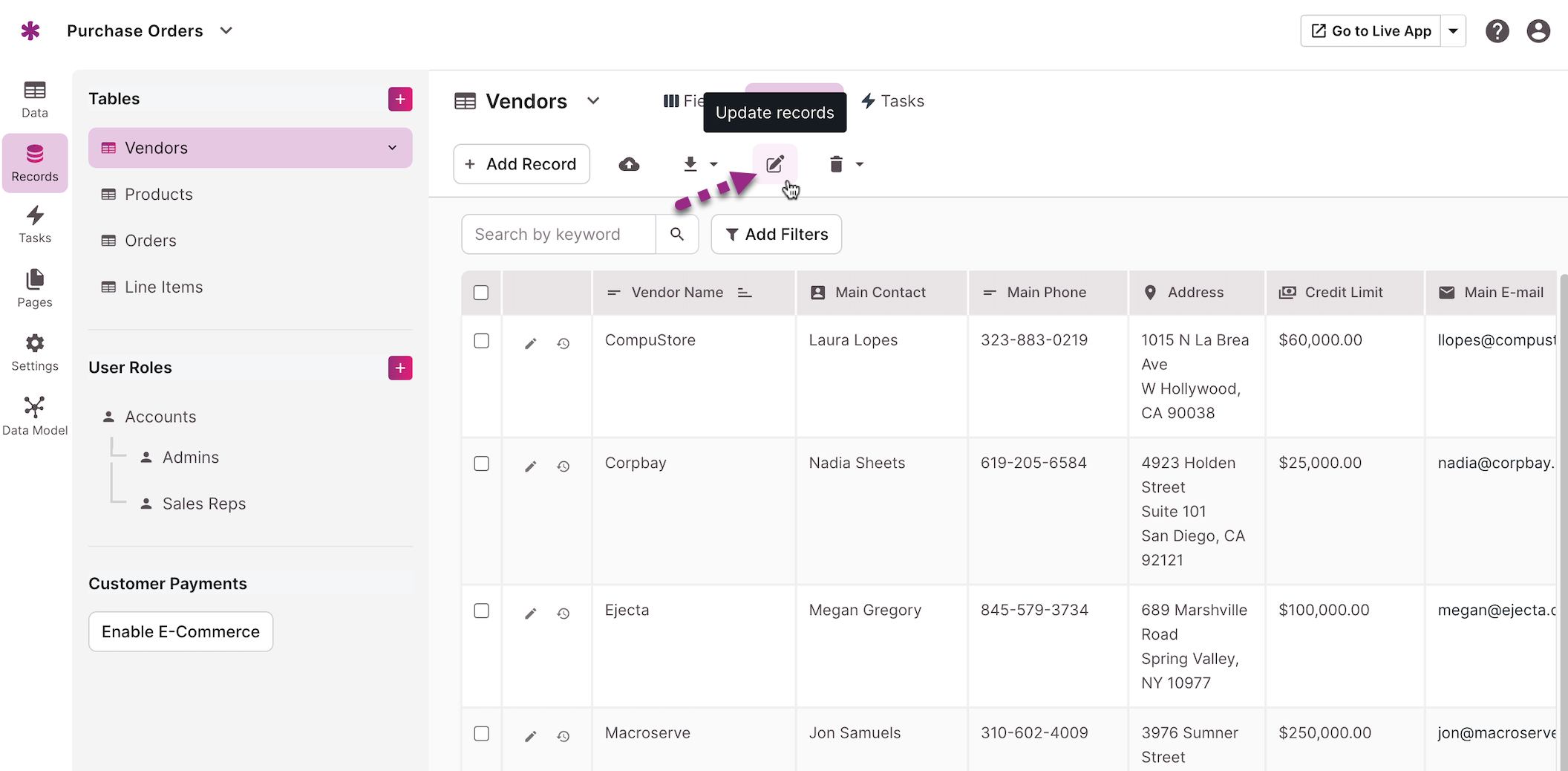Viewport: 1568px width, 771px height.
Task: Toggle select-all checkbox in table header
Action: [x=481, y=293]
